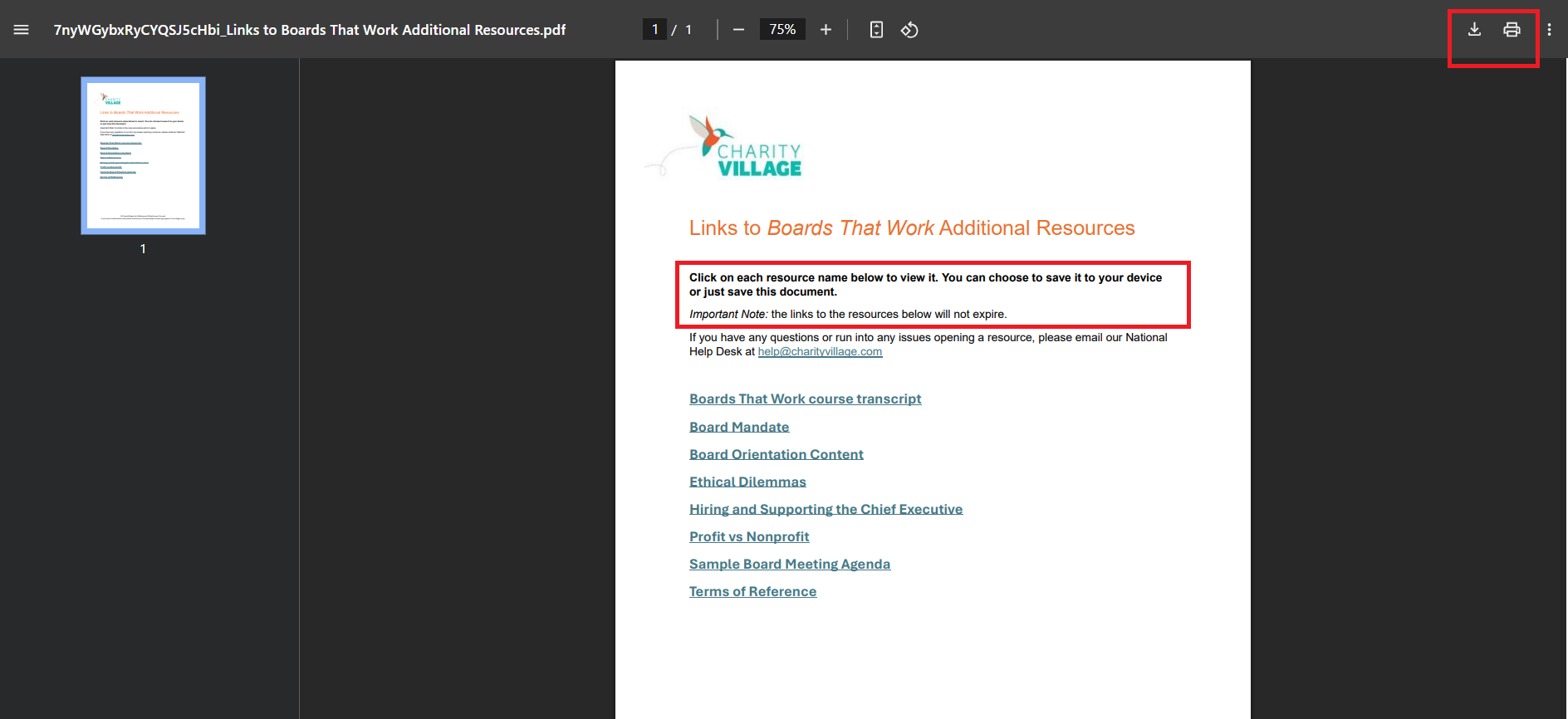Image resolution: width=1568 pixels, height=719 pixels.
Task: Open the Board Orientation Content link
Action: tap(777, 454)
